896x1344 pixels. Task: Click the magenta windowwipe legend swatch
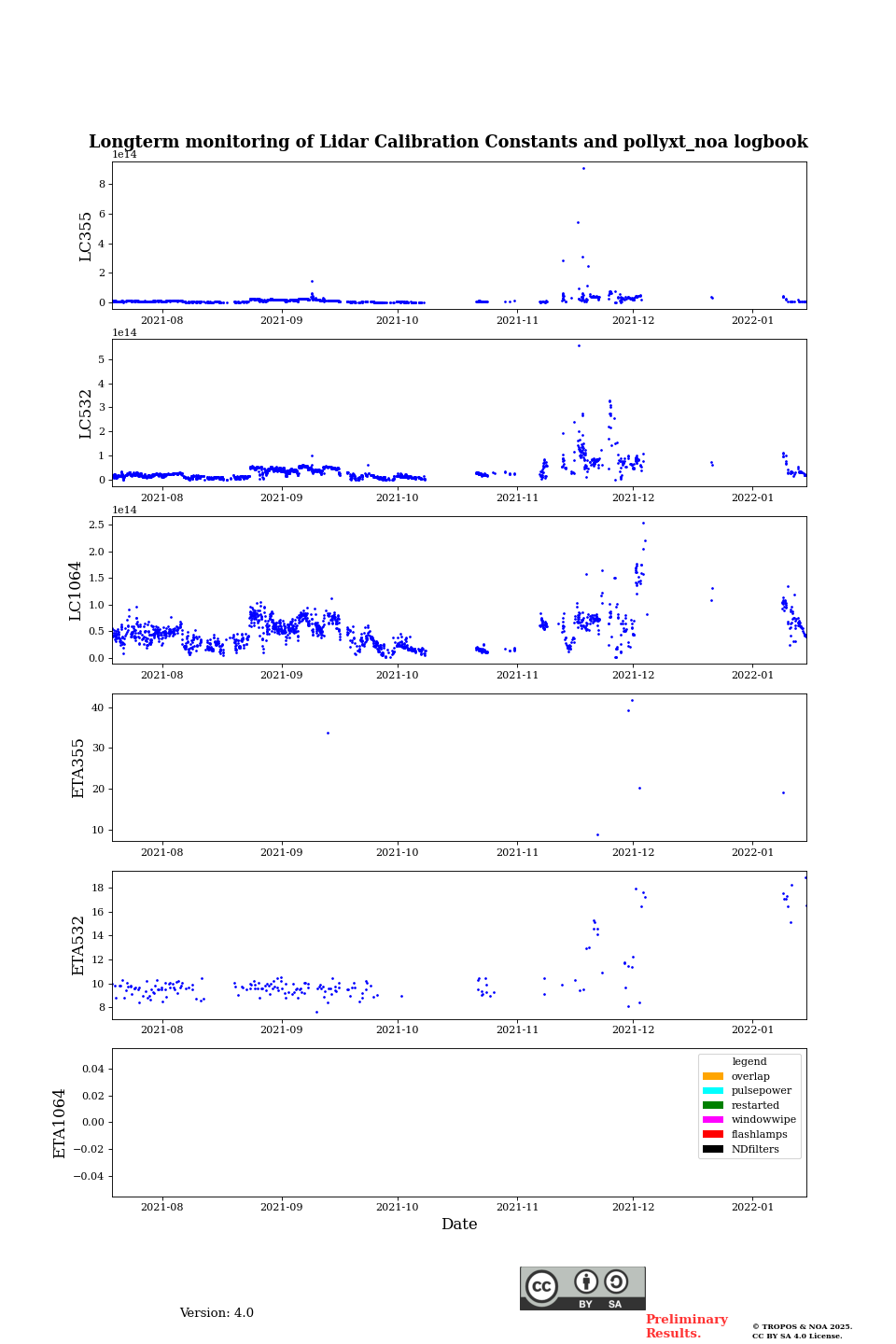[x=713, y=1120]
